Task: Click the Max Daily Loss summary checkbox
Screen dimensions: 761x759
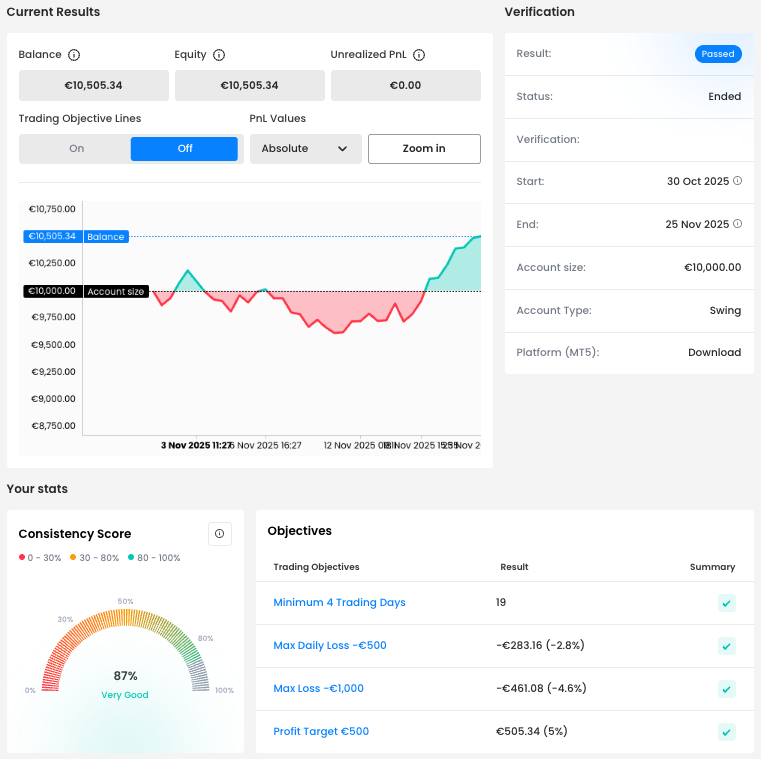Action: coord(727,646)
